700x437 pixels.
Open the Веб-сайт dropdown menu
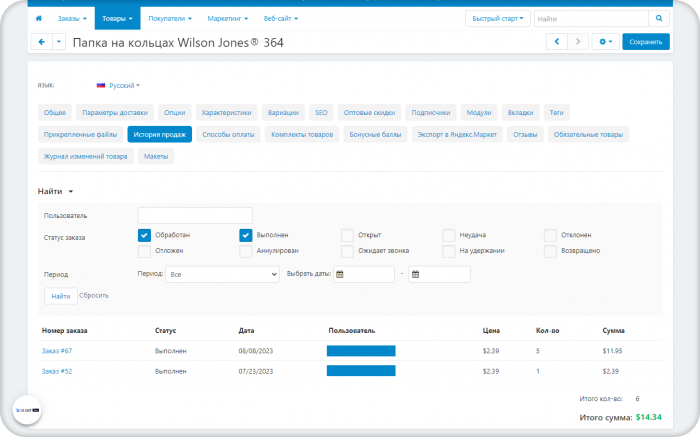coord(281,18)
